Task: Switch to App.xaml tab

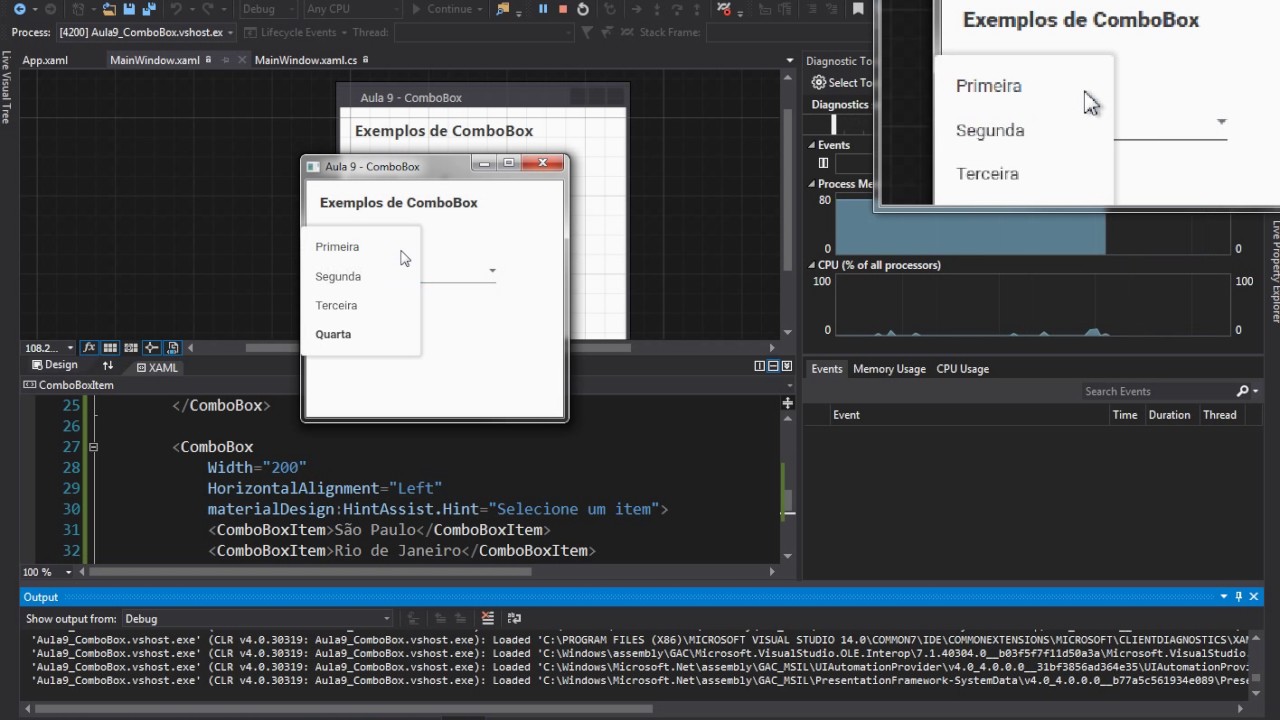Action: [45, 60]
